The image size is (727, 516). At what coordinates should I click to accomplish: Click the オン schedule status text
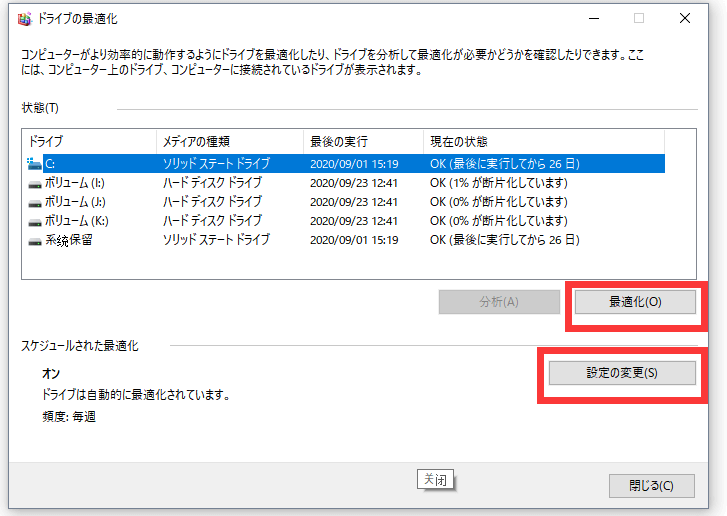51,373
